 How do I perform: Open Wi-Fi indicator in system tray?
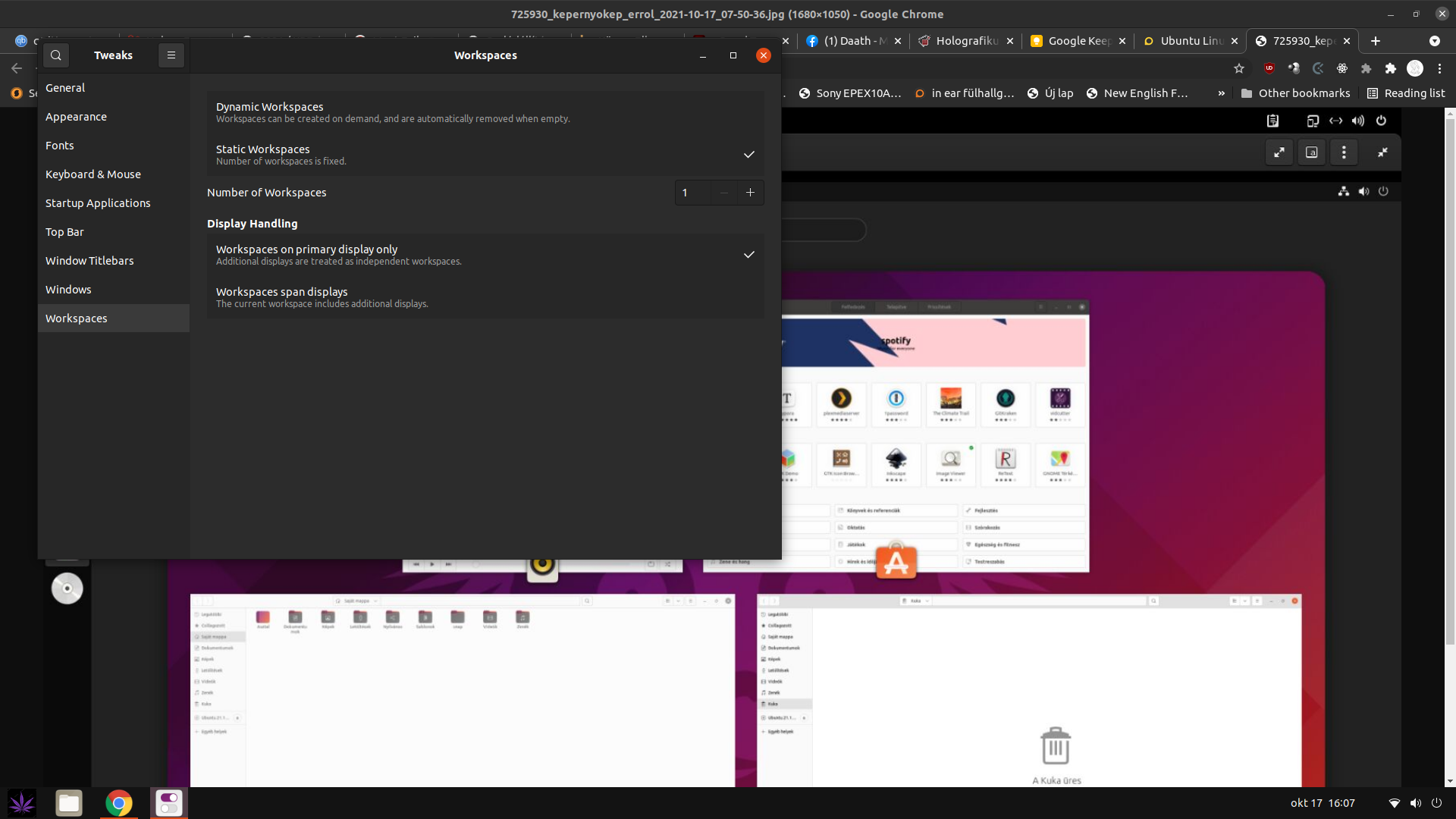click(1394, 803)
